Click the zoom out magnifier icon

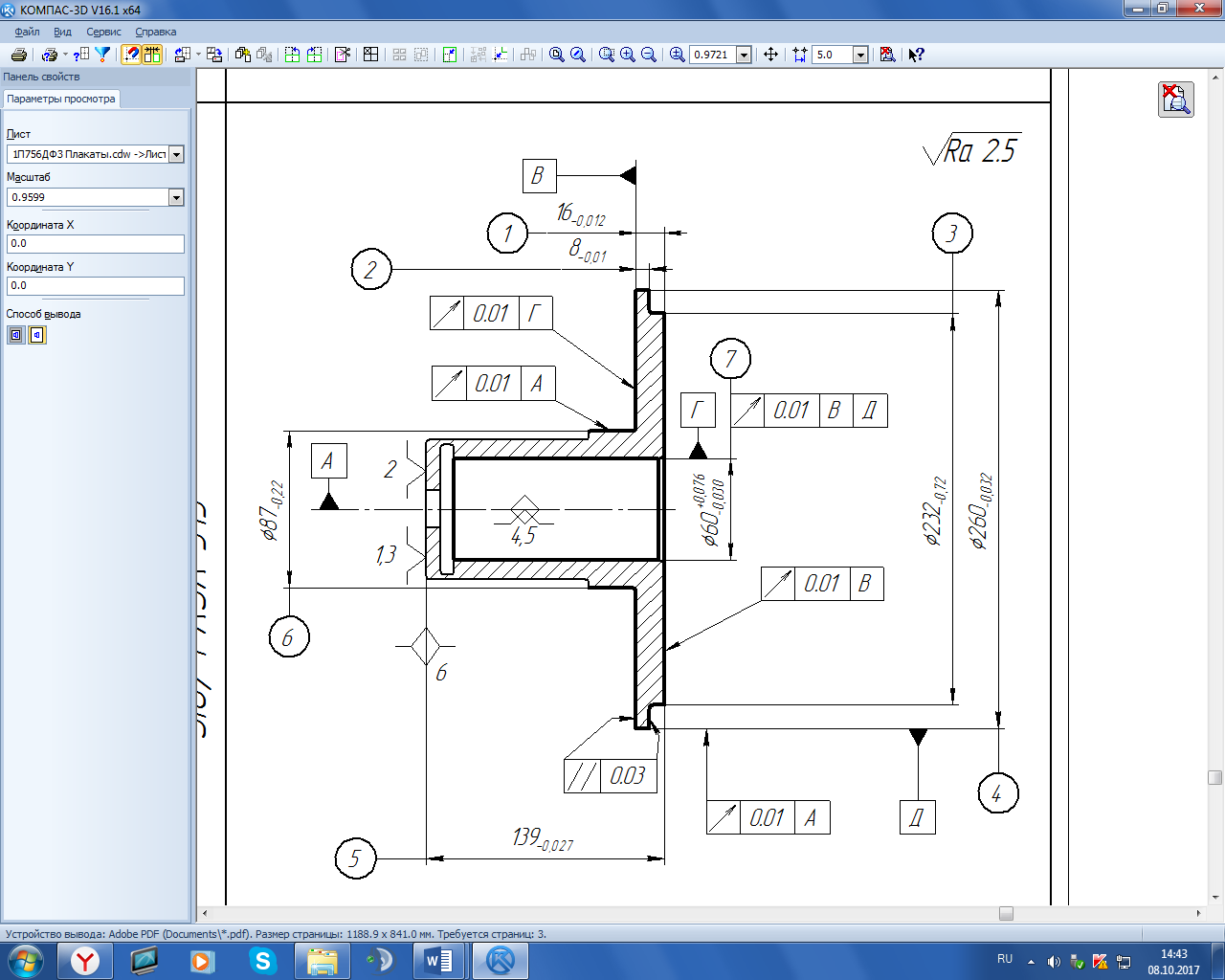pos(649,55)
